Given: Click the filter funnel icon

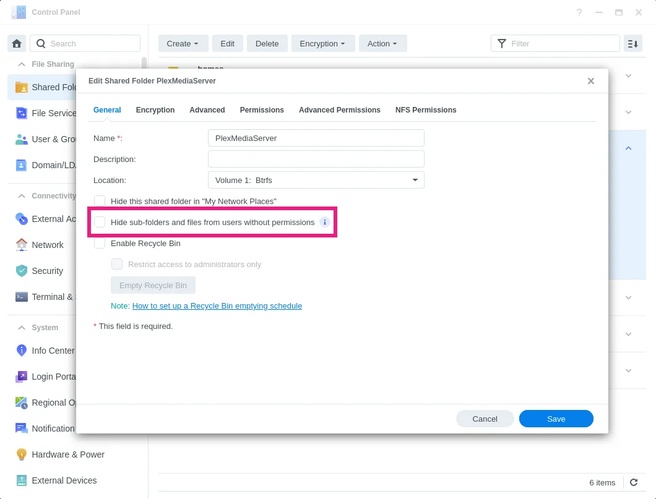Looking at the screenshot, I should coord(502,44).
